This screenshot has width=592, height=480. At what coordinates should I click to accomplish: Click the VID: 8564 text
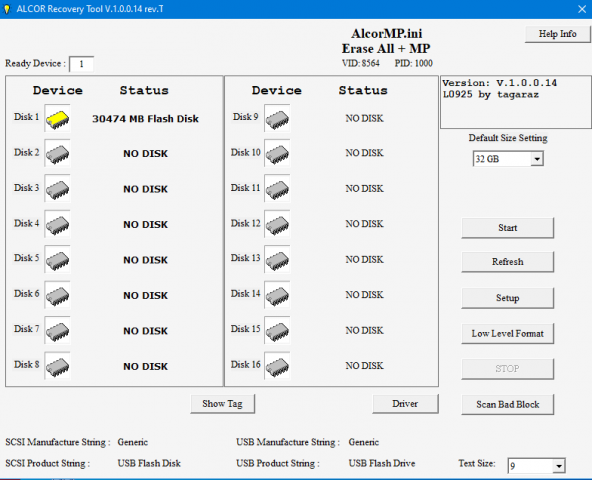coord(361,63)
